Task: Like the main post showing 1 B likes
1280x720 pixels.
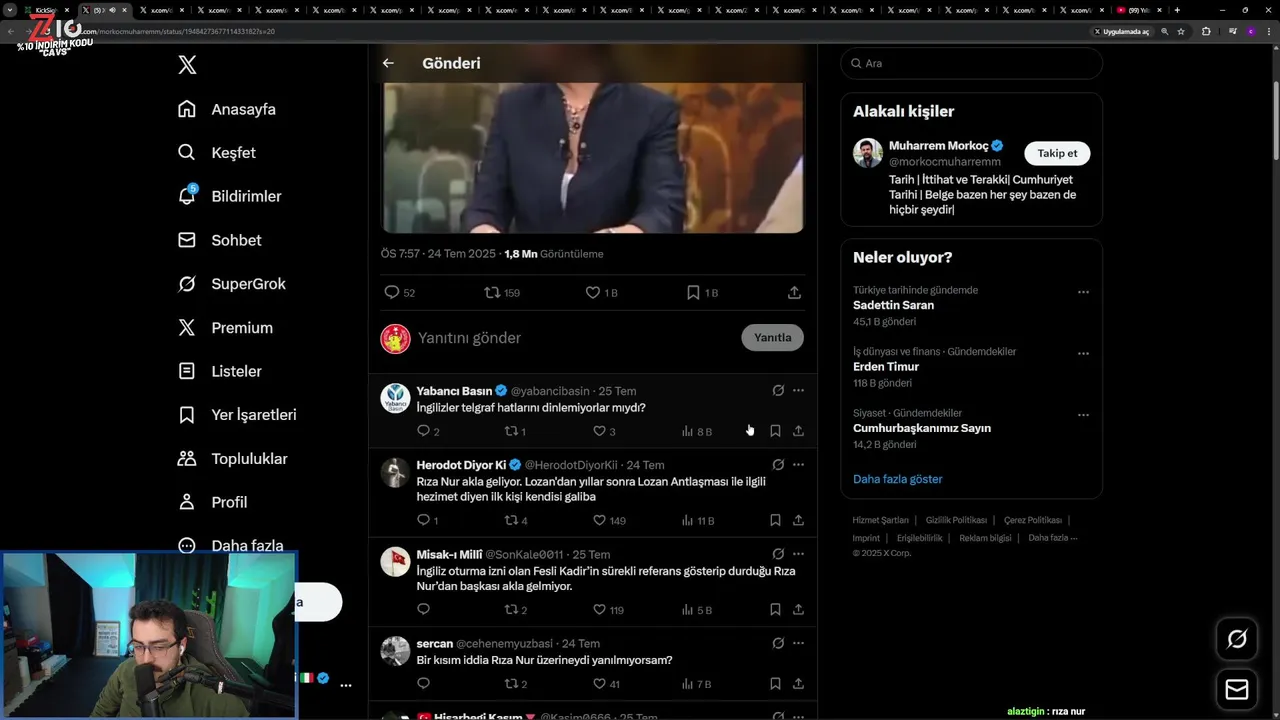Action: point(601,293)
